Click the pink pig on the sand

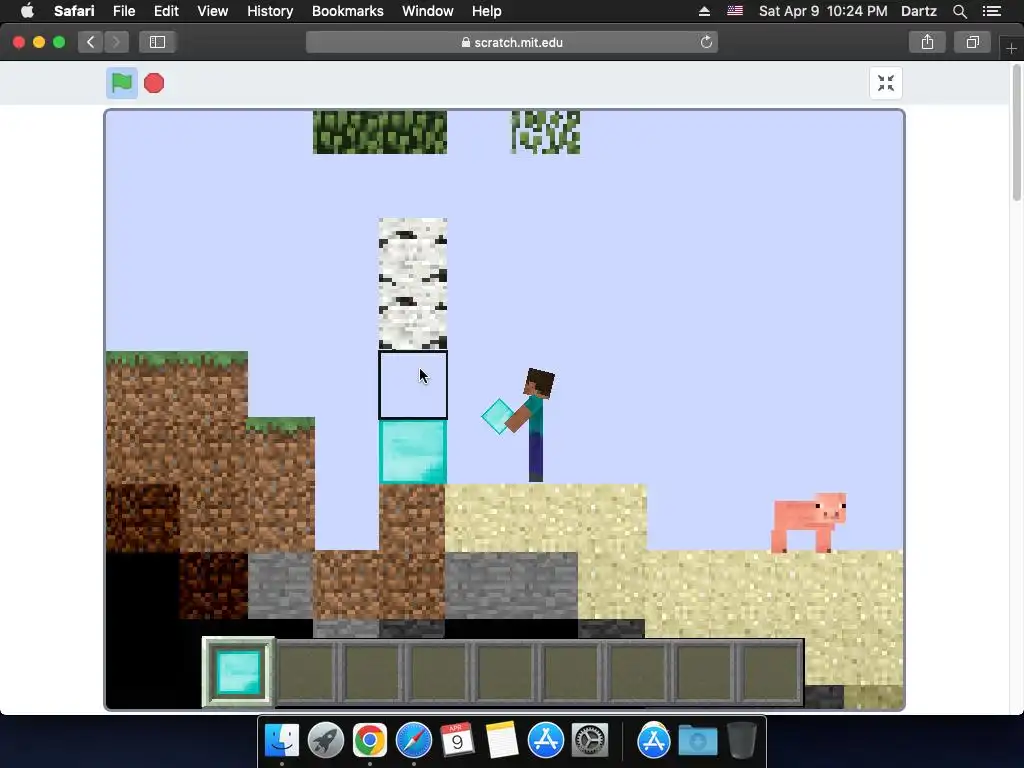click(x=810, y=522)
